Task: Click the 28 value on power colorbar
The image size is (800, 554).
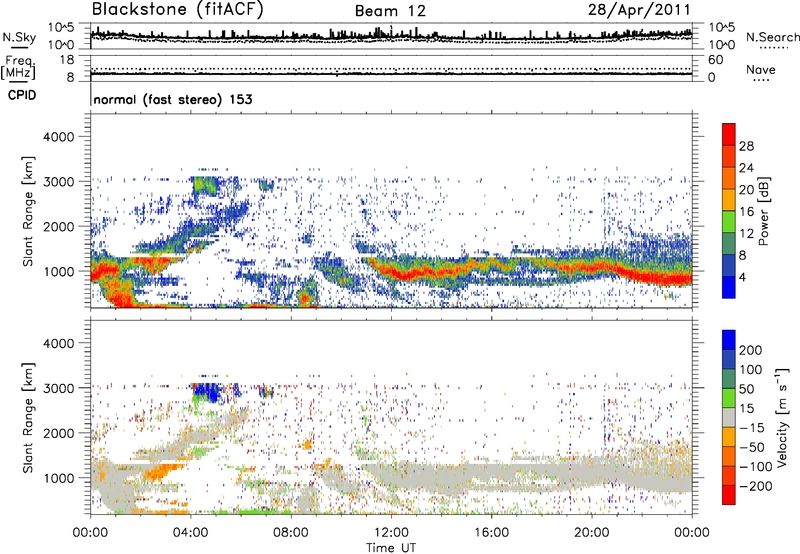Action: tap(746, 146)
